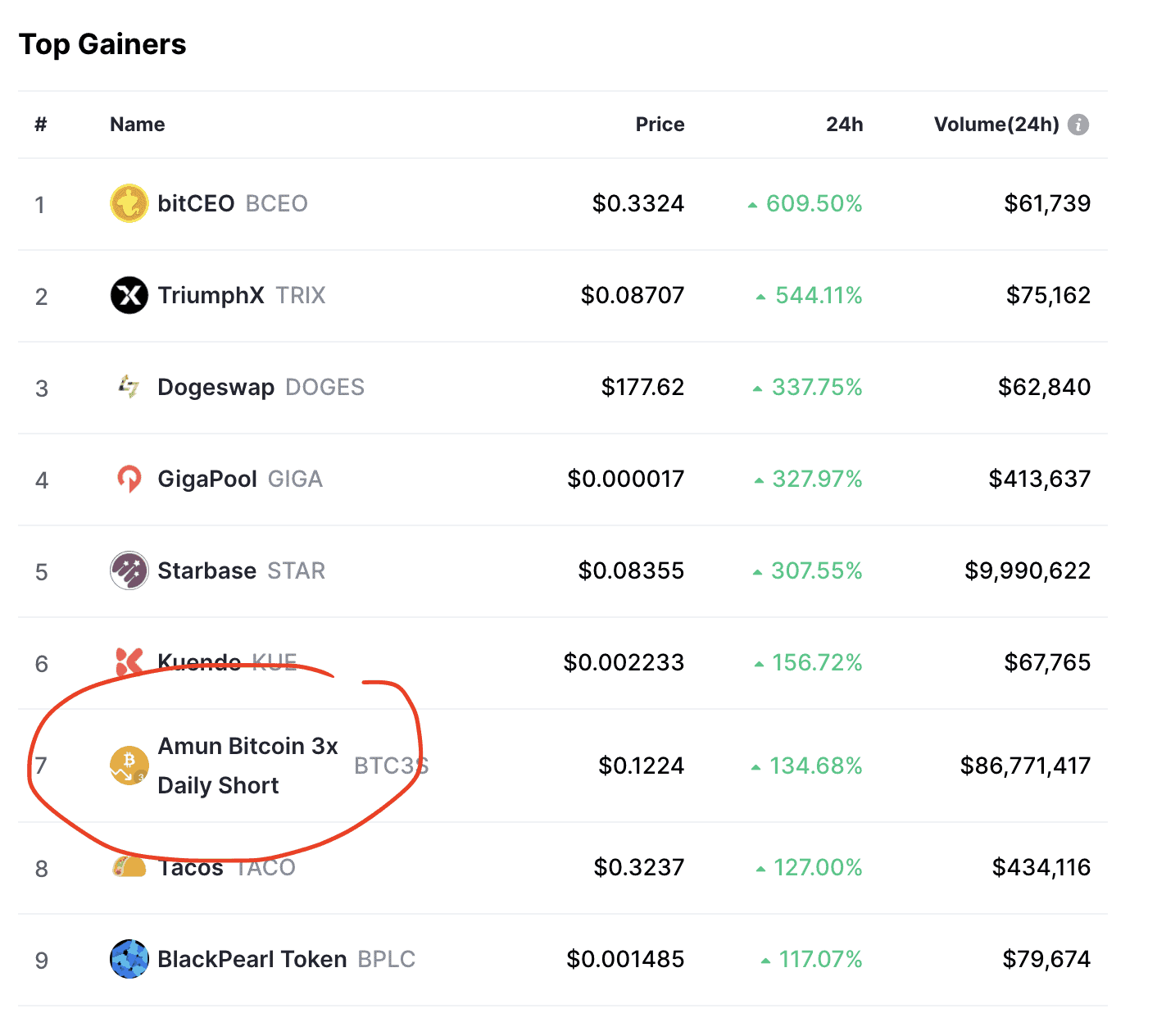Click the GigaPool red logo icon

click(x=129, y=479)
